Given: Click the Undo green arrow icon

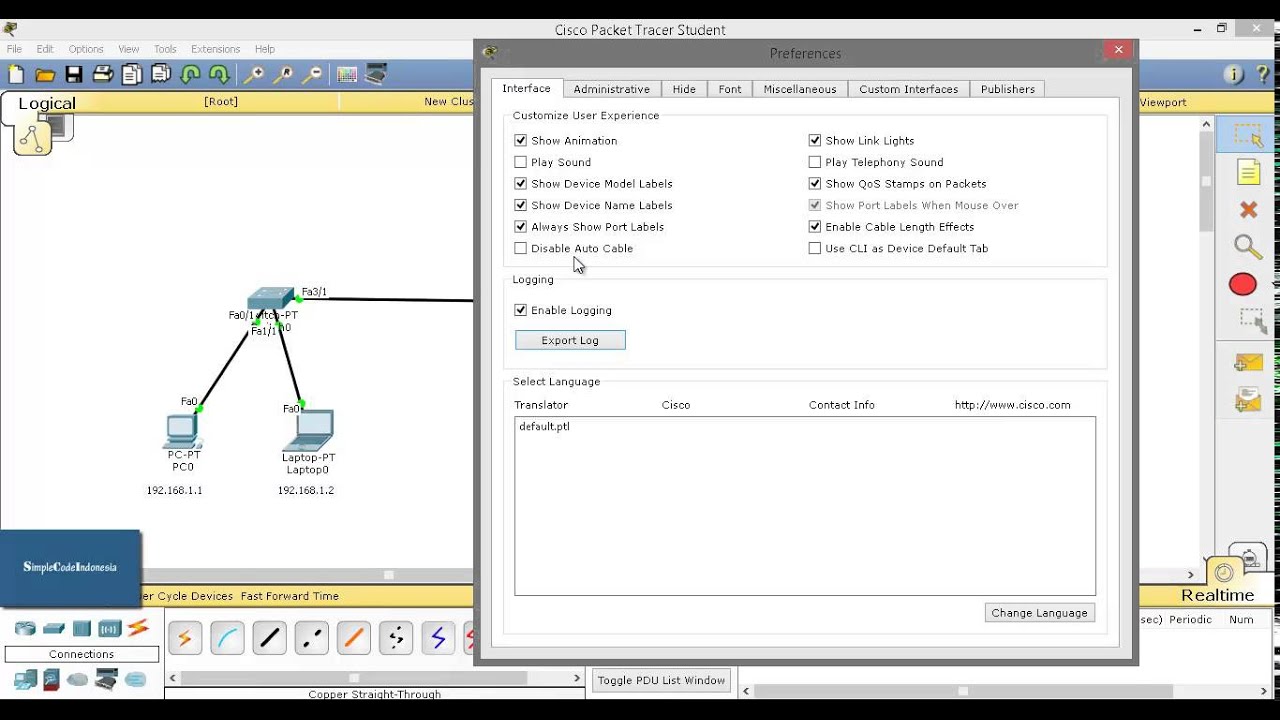Looking at the screenshot, I should 190,74.
